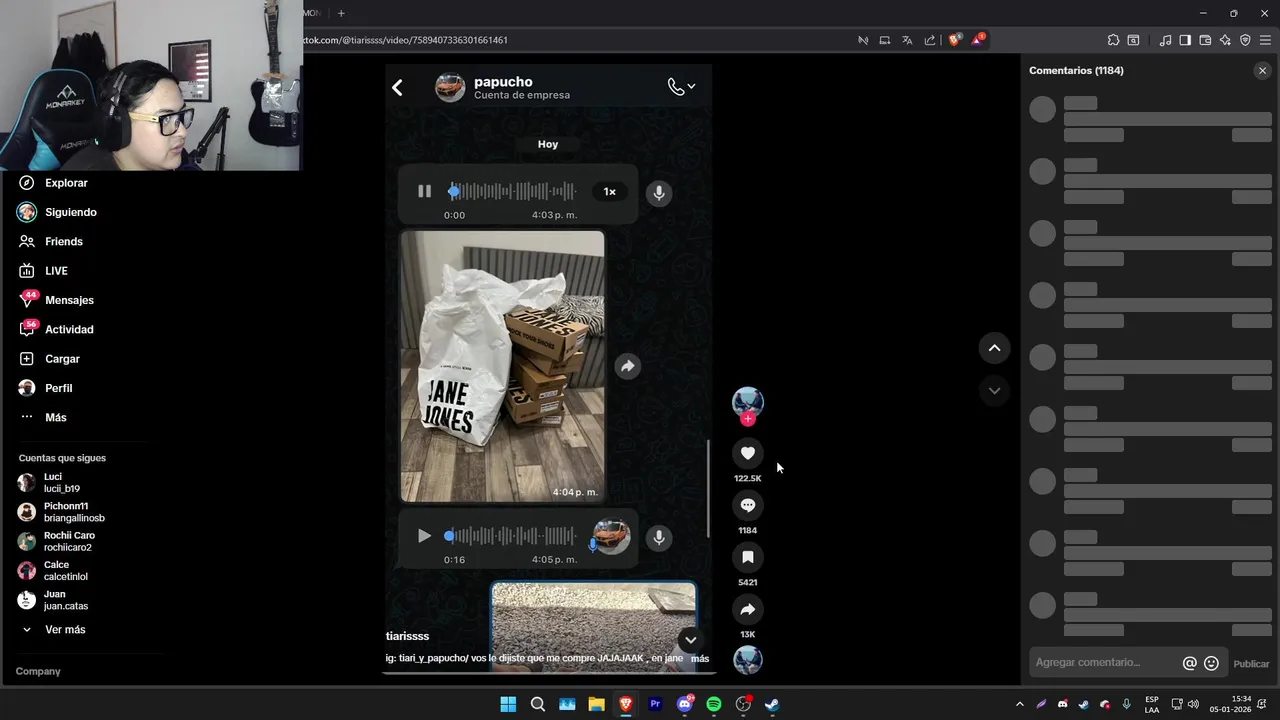
Task: Open followed account Luci lucii_b19
Action: (61, 483)
